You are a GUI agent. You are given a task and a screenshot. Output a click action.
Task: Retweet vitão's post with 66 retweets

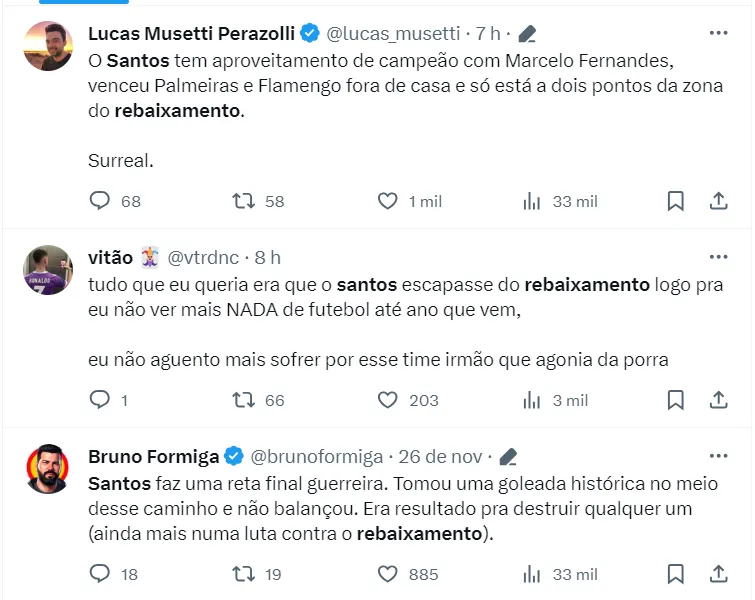(x=243, y=400)
